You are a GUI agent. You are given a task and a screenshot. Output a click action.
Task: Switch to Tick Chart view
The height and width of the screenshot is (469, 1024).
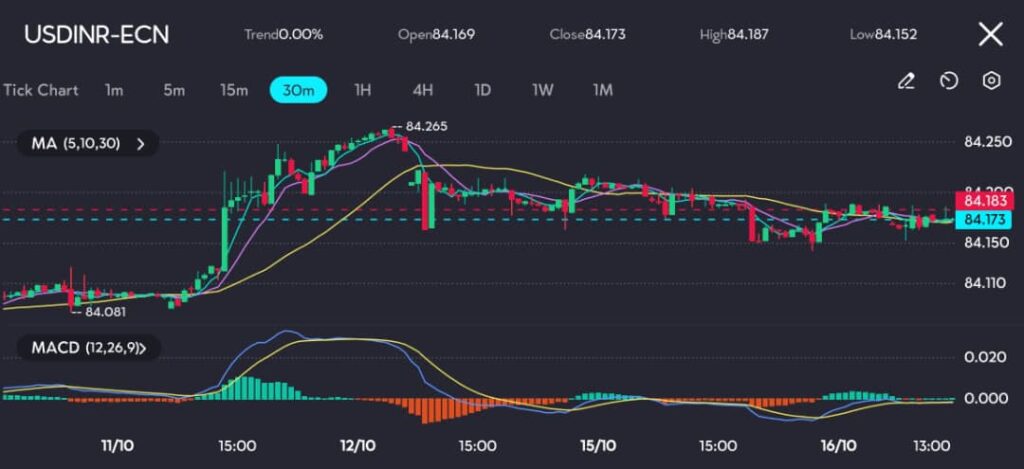41,90
